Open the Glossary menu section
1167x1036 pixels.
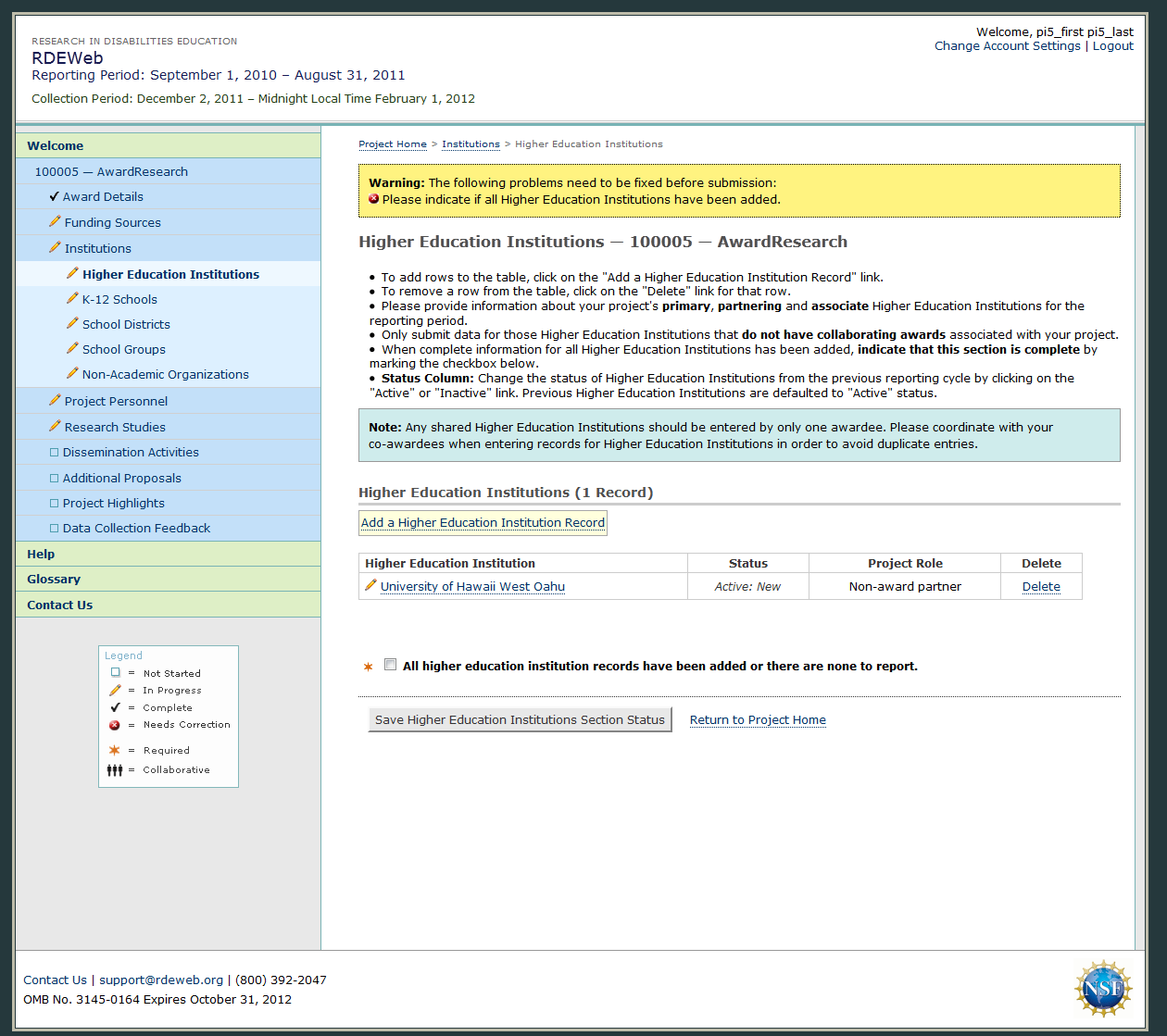(x=54, y=579)
